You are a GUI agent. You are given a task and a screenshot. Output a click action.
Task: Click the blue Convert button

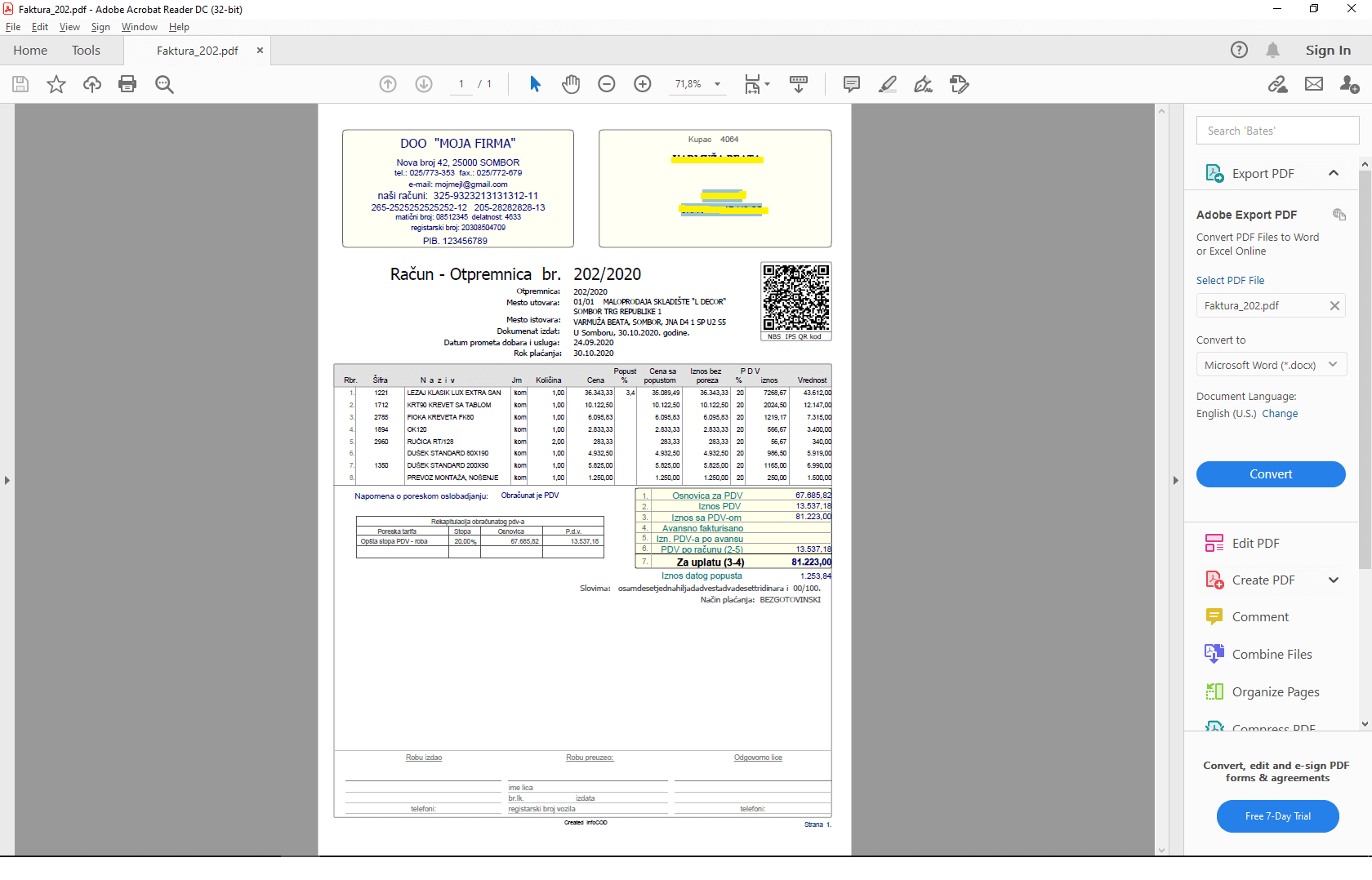(x=1271, y=474)
